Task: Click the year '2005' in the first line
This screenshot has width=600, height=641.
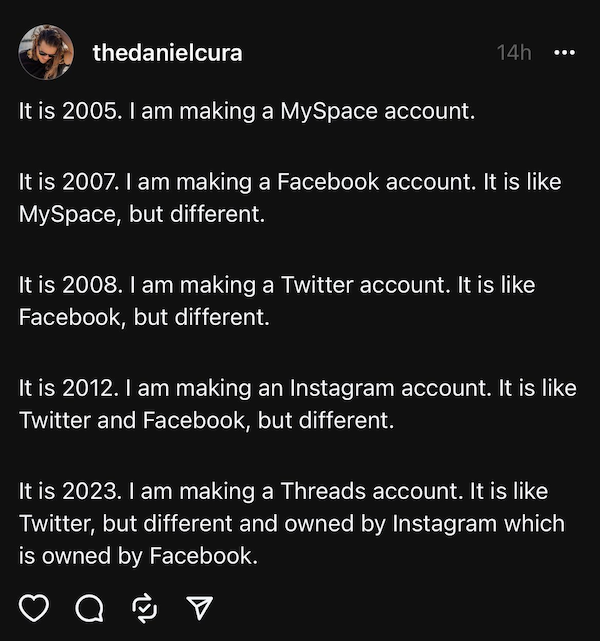Action: [90, 111]
